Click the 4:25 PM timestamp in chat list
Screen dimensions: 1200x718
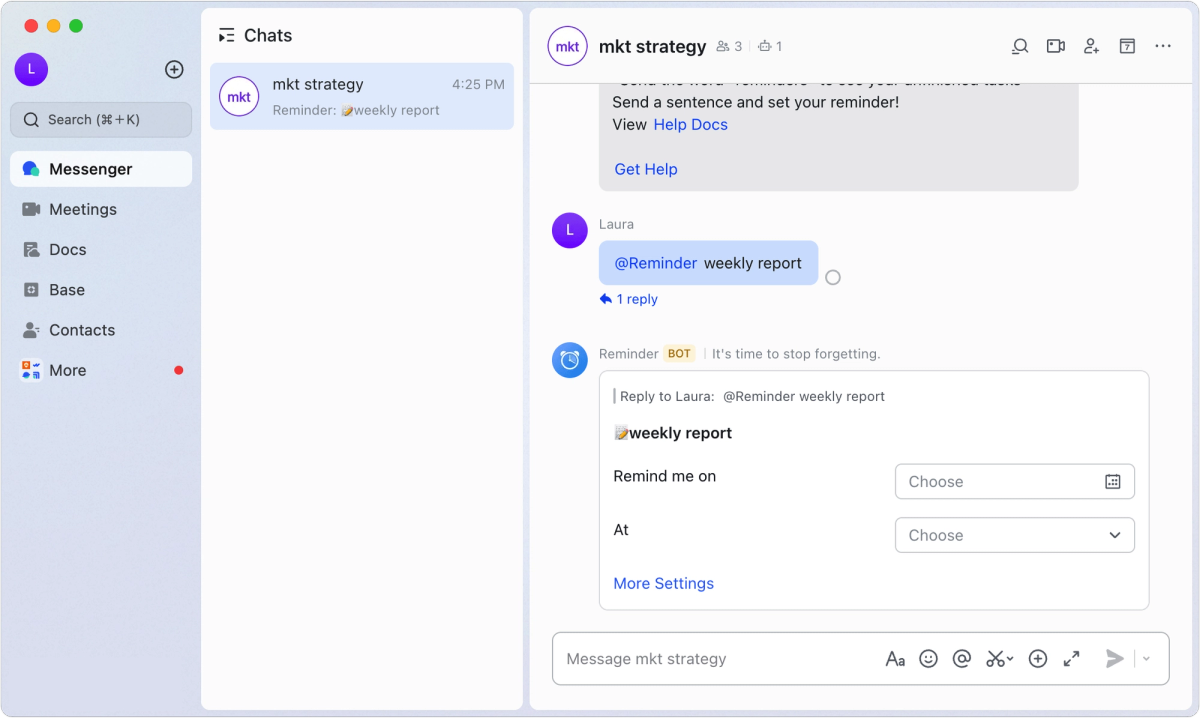[478, 85]
